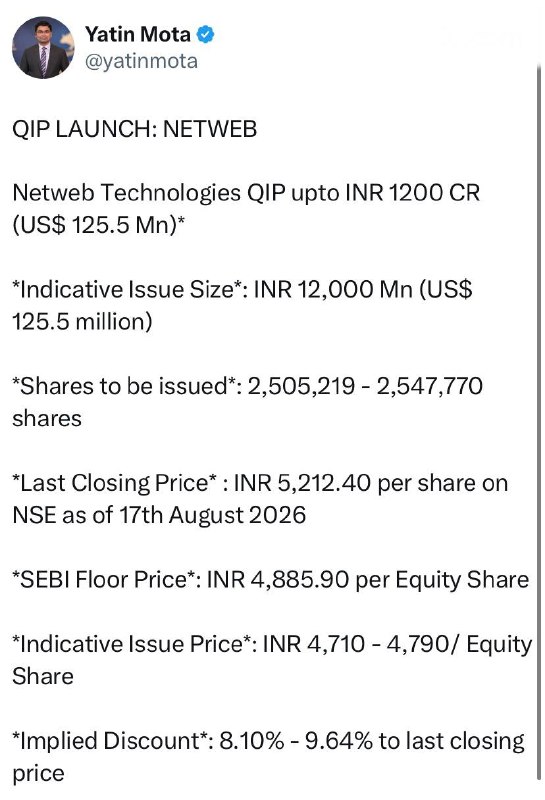The image size is (545, 800).
Task: Click the 'QIP LAUNCH: NETWEB' headline
Action: (x=135, y=129)
